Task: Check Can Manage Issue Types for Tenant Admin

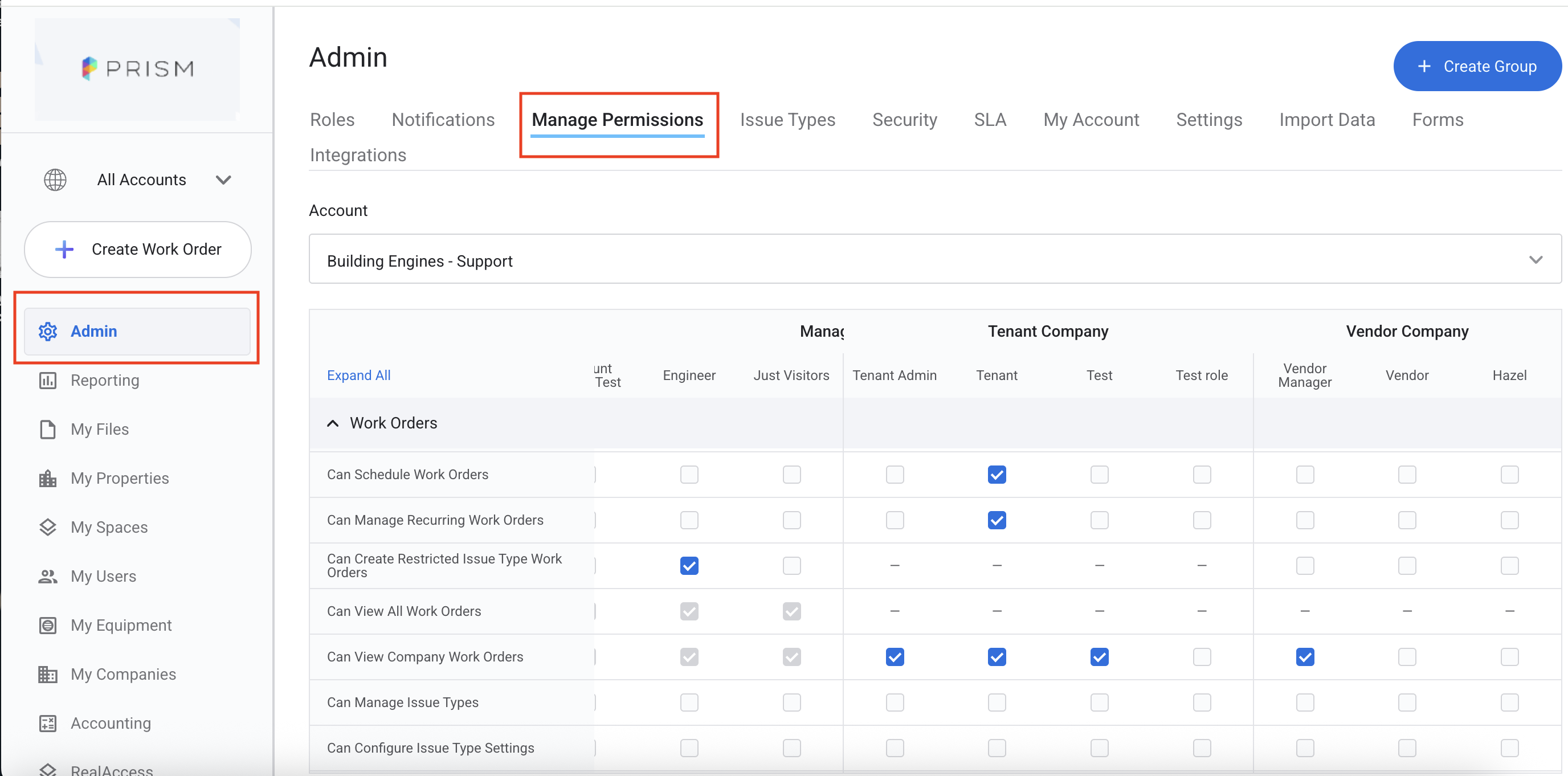Action: 894,703
